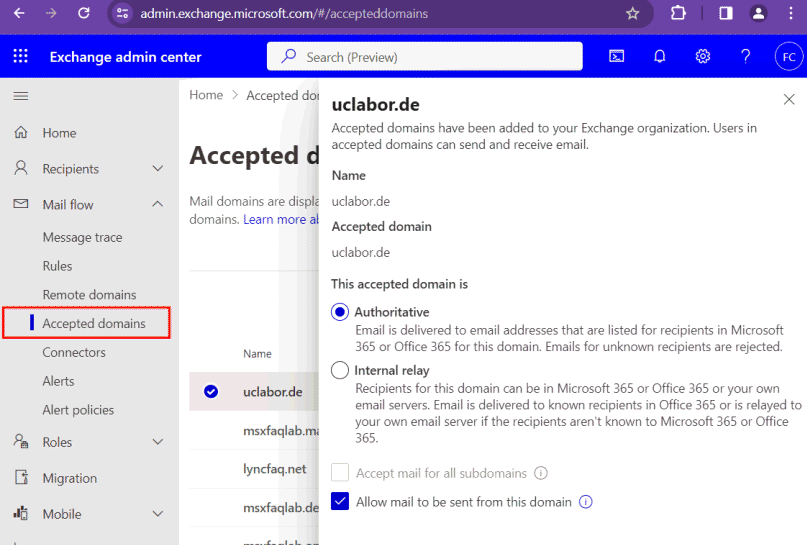This screenshot has width=807, height=545.
Task: Uncheck Allow mail to be sent from this domain
Action: pyautogui.click(x=340, y=501)
